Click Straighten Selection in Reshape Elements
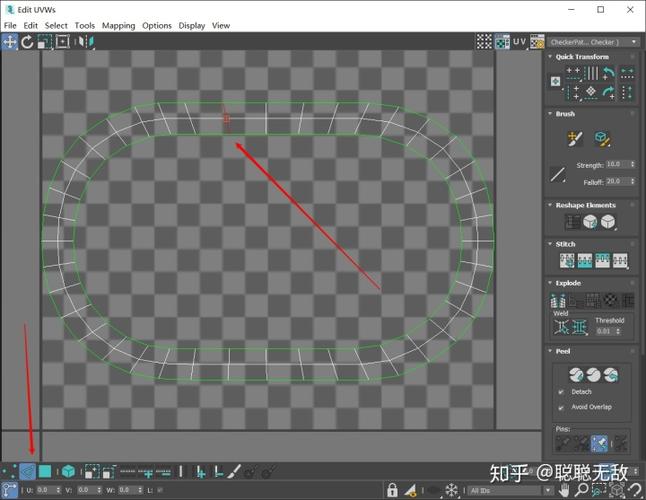This screenshot has width=646, height=500. coord(573,222)
